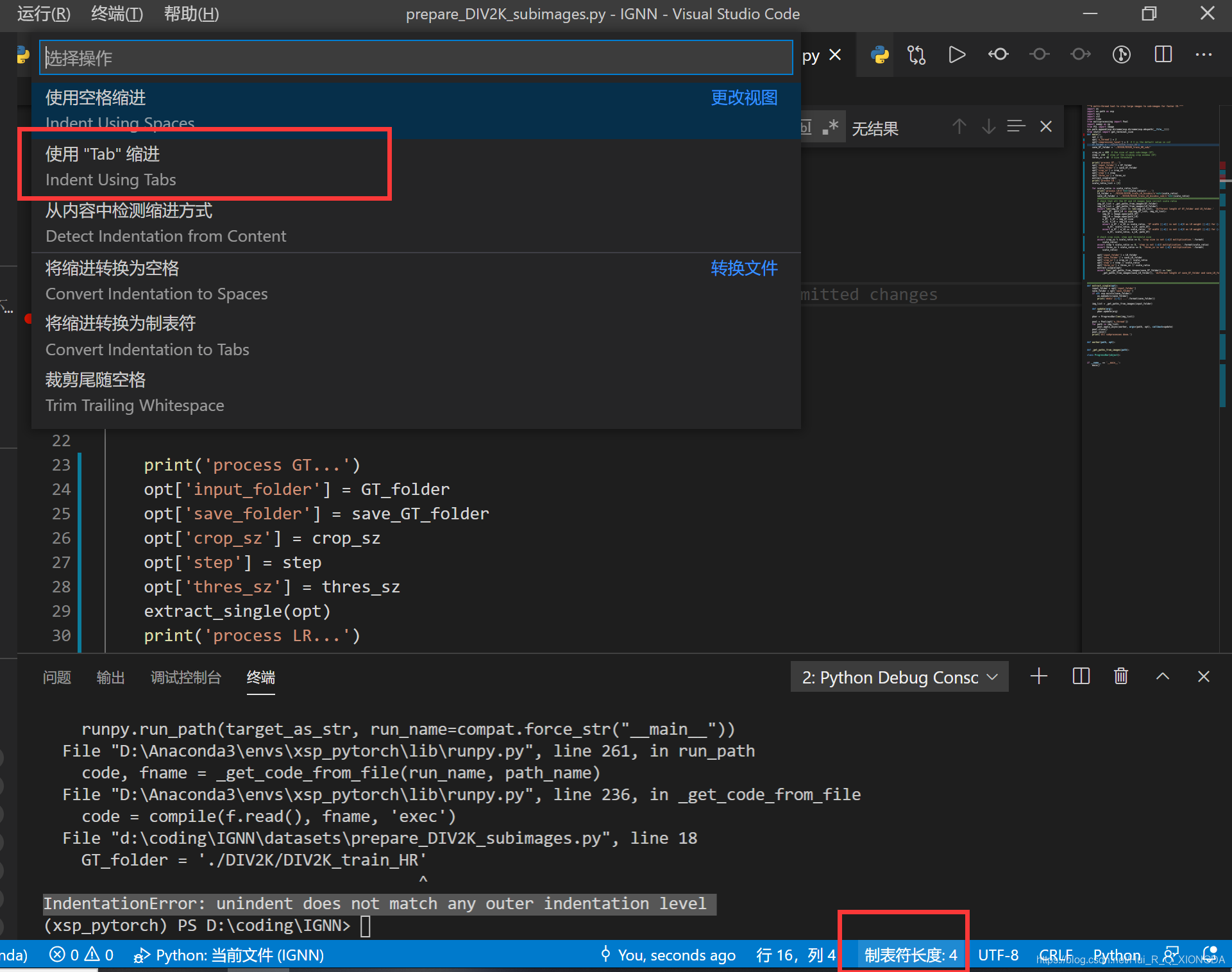Open the Python Debug Console terminal dropdown
The width and height of the screenshot is (1232, 972).
[x=899, y=677]
